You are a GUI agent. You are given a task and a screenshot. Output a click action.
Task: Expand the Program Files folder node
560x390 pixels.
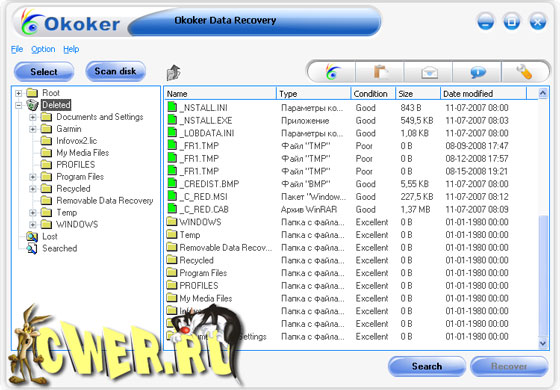click(32, 177)
